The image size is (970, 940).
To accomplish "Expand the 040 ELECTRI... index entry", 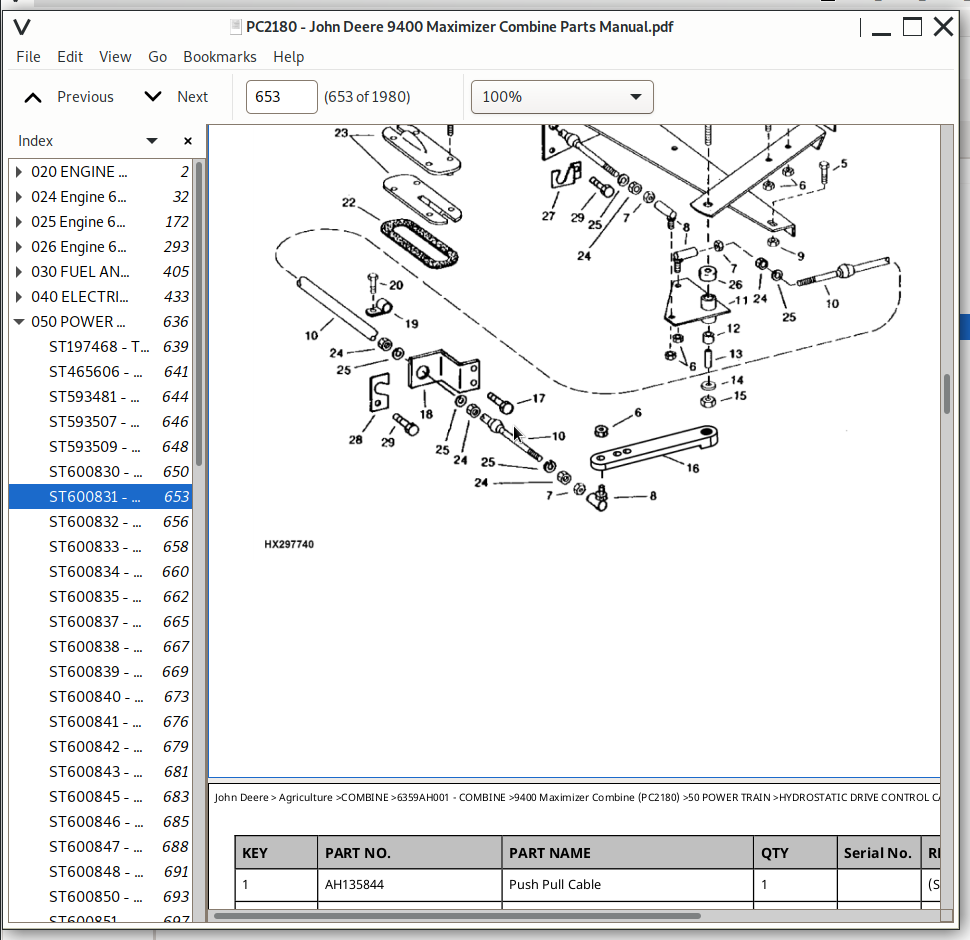I will click(19, 297).
